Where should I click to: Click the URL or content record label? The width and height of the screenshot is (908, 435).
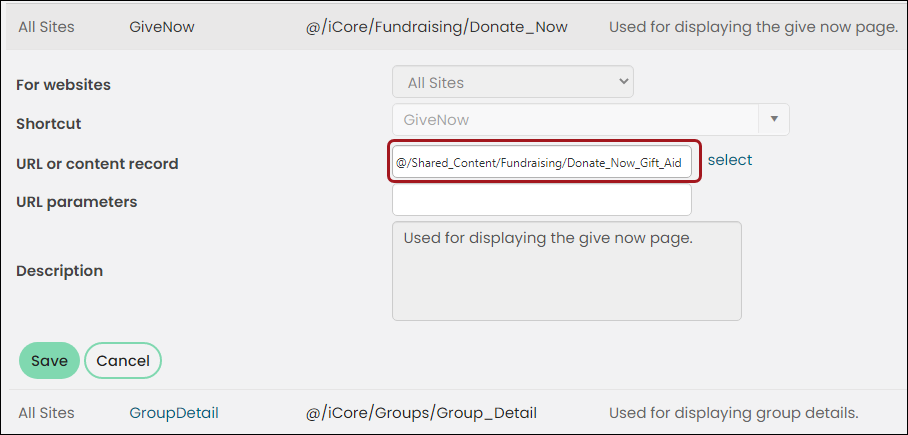tap(97, 164)
